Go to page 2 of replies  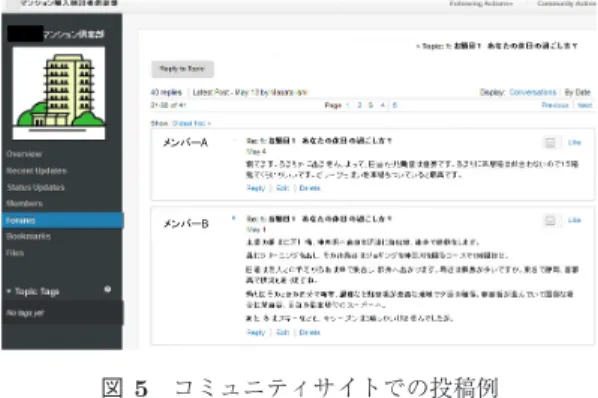click(x=359, y=105)
